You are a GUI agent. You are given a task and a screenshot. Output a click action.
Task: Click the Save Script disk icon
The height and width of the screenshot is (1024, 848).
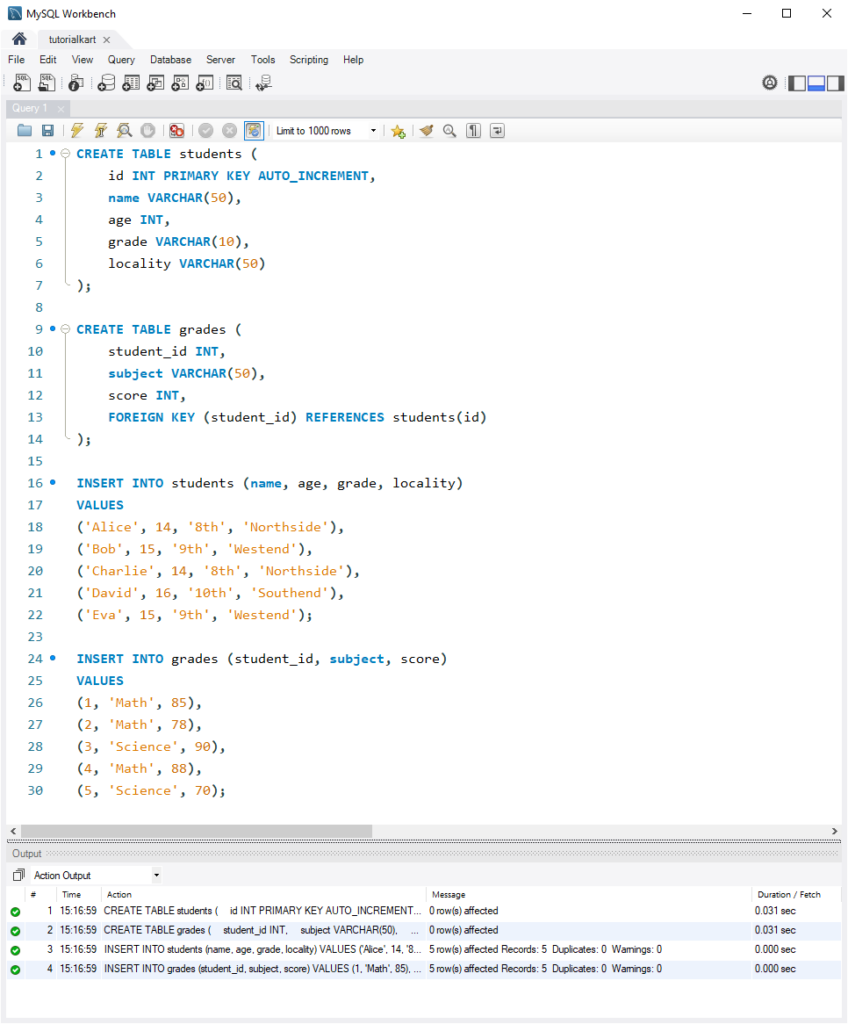[47, 131]
